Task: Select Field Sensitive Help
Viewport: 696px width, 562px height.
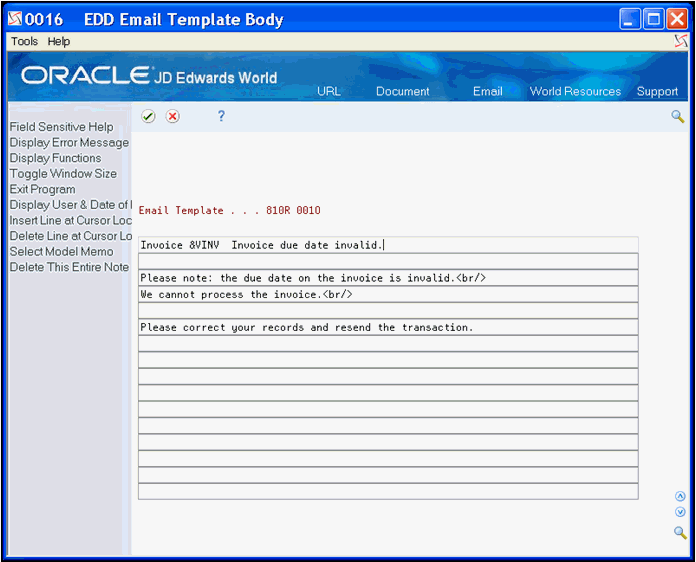Action: click(x=62, y=127)
